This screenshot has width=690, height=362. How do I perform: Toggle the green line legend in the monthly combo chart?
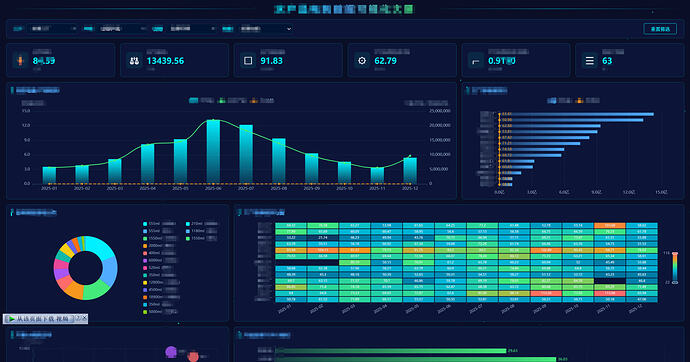tap(232, 101)
